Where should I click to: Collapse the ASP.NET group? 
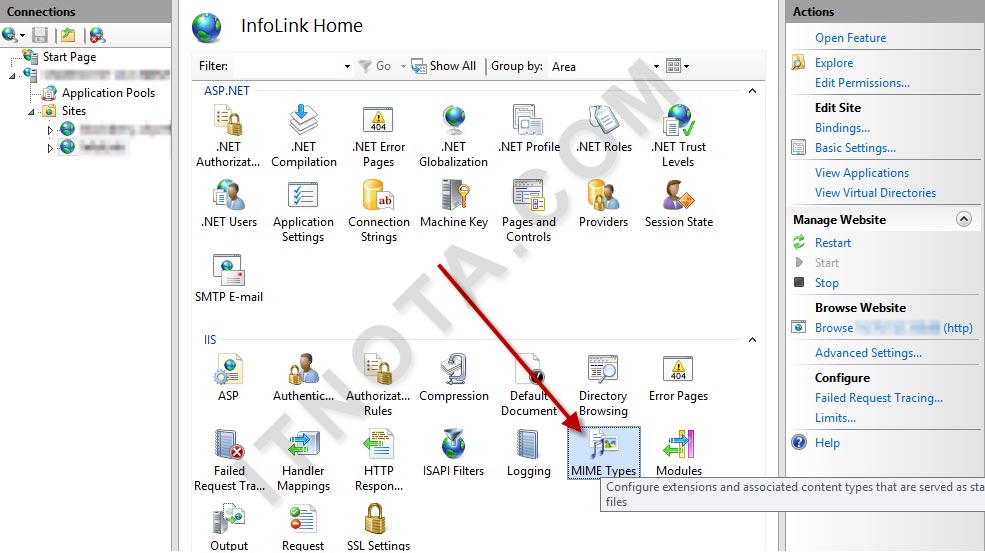(x=752, y=91)
